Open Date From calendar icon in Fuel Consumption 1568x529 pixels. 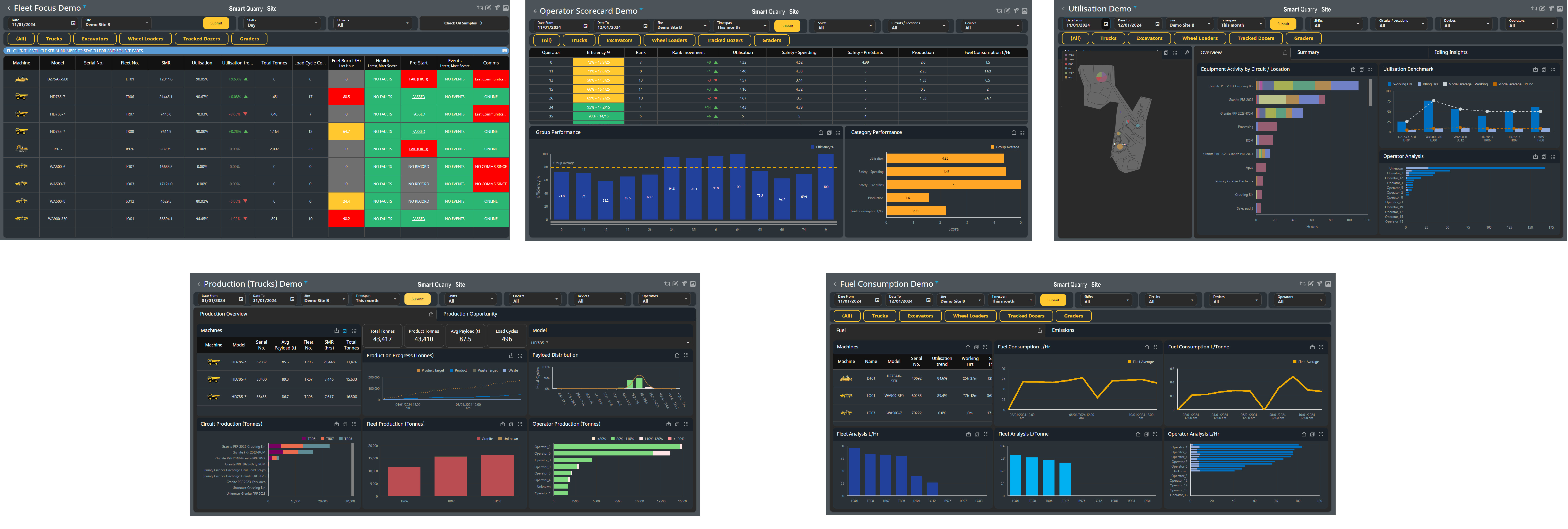[x=877, y=300]
